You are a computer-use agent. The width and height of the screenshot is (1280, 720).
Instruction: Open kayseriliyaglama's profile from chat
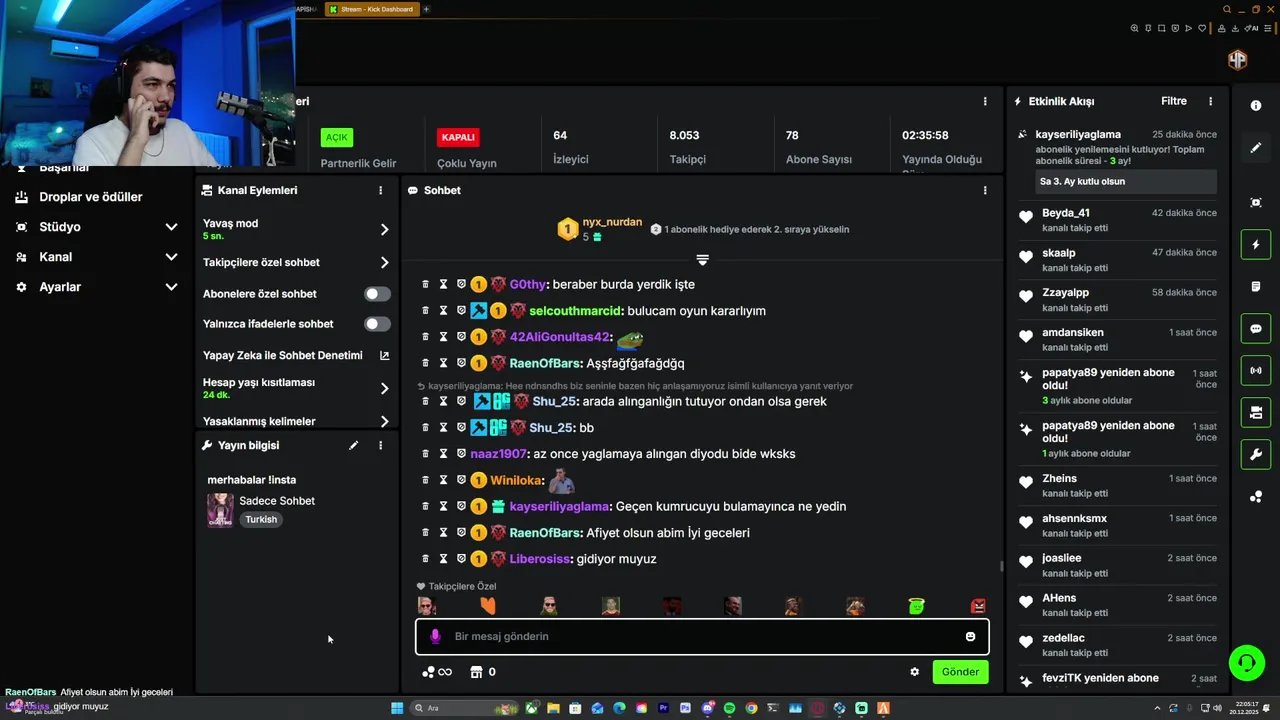[x=559, y=507]
